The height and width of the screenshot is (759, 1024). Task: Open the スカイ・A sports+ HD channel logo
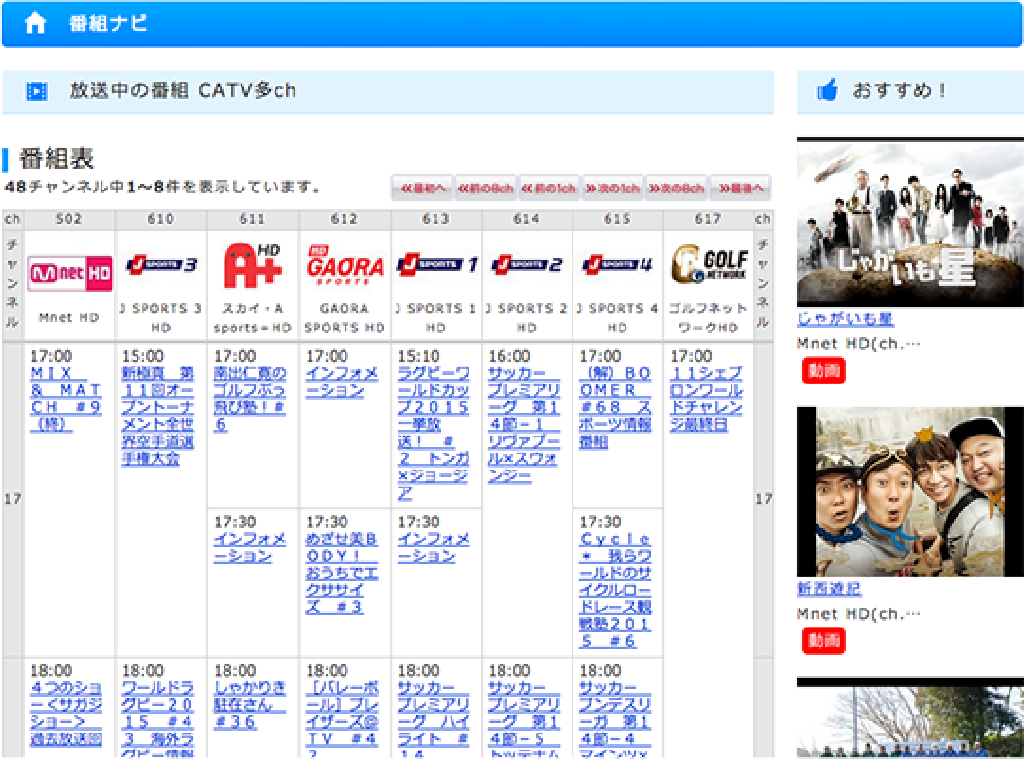point(252,266)
